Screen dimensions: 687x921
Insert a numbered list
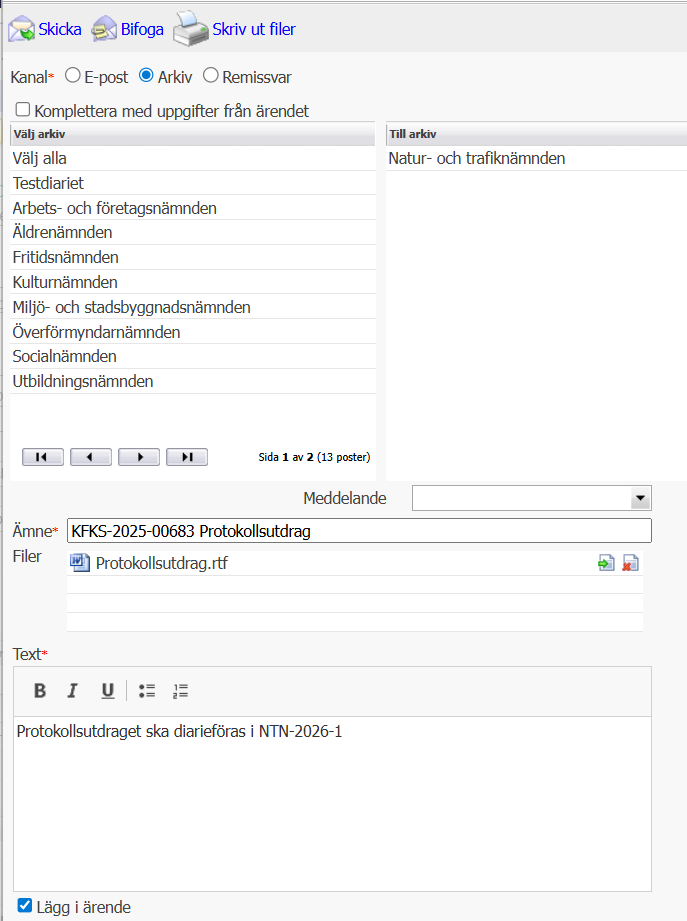coord(180,690)
